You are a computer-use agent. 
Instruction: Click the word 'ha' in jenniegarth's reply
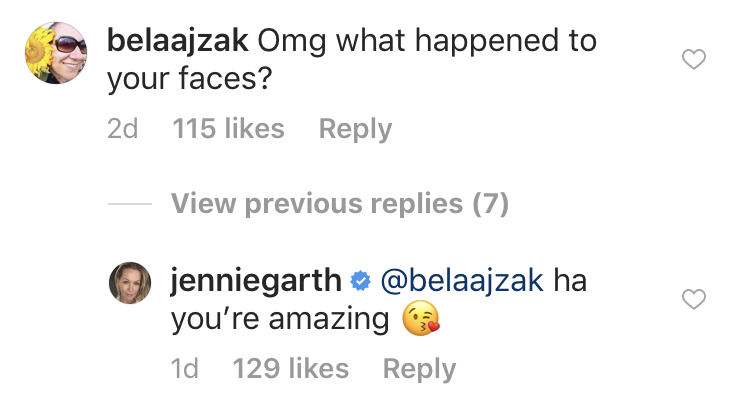570,281
